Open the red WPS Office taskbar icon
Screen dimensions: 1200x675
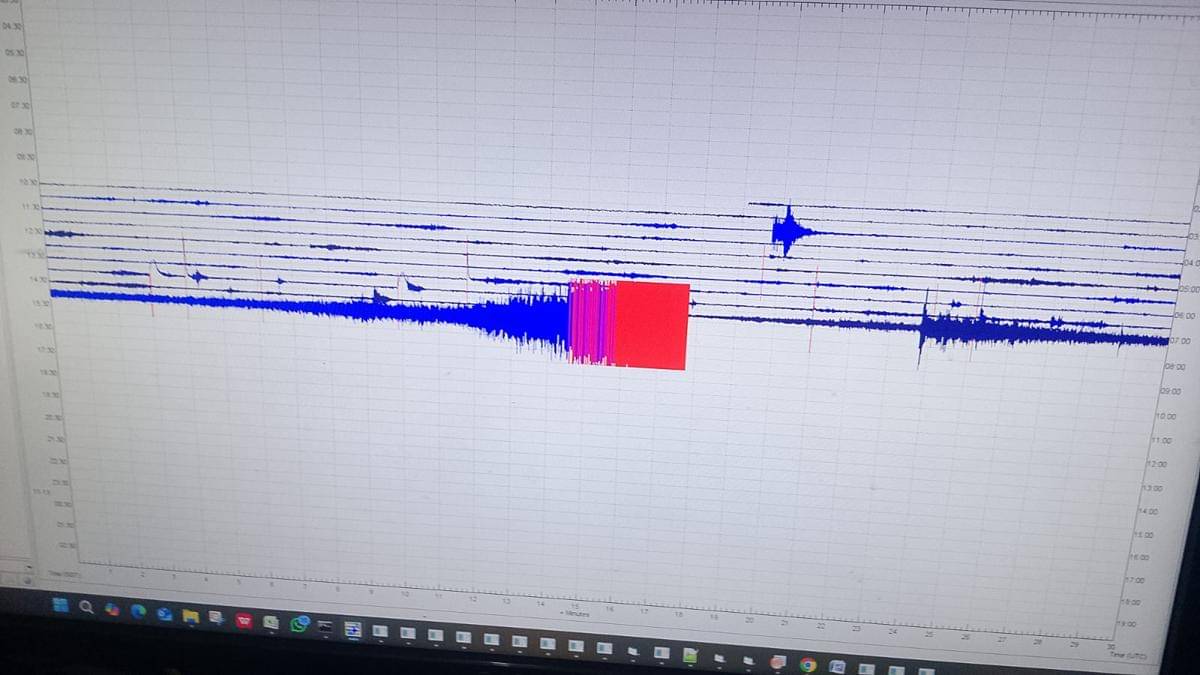(243, 620)
